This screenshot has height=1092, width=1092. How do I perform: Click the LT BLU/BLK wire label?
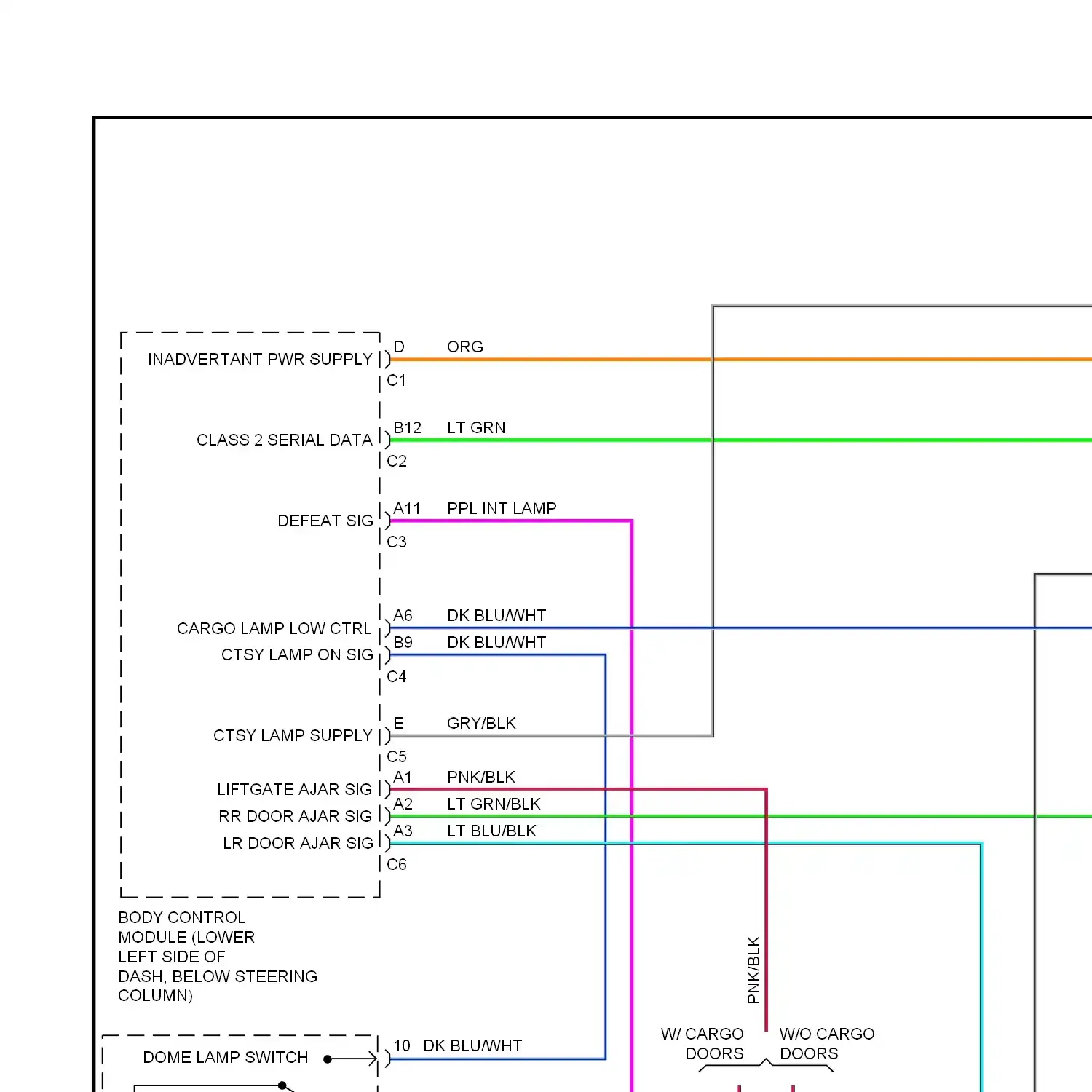[491, 831]
